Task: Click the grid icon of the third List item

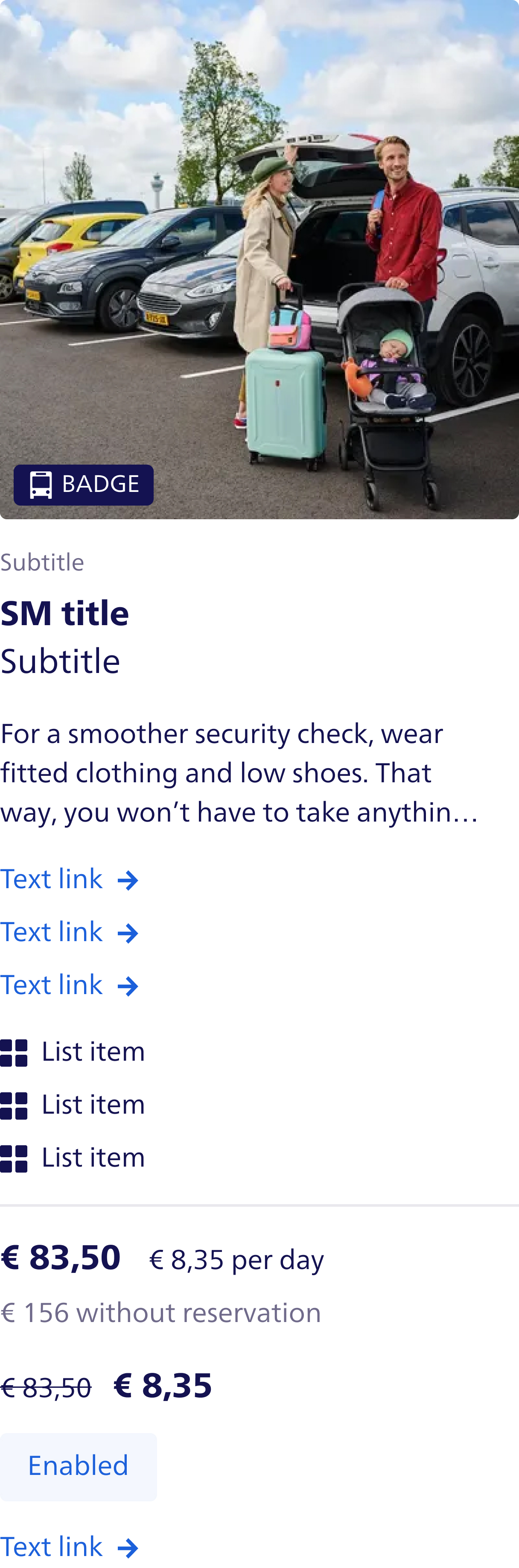Action: tap(14, 1159)
